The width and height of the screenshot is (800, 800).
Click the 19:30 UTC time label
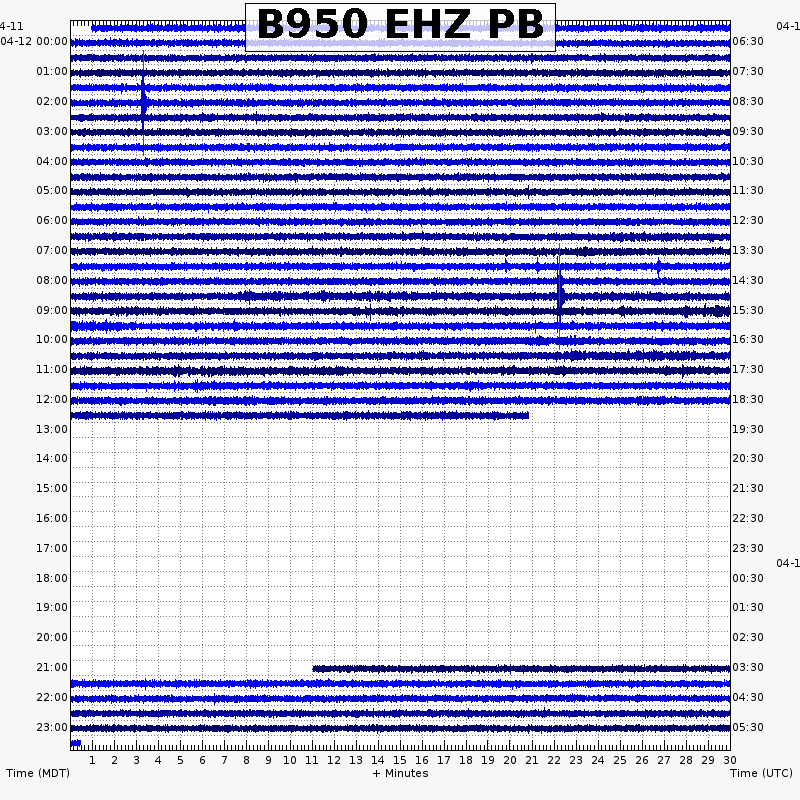click(748, 430)
